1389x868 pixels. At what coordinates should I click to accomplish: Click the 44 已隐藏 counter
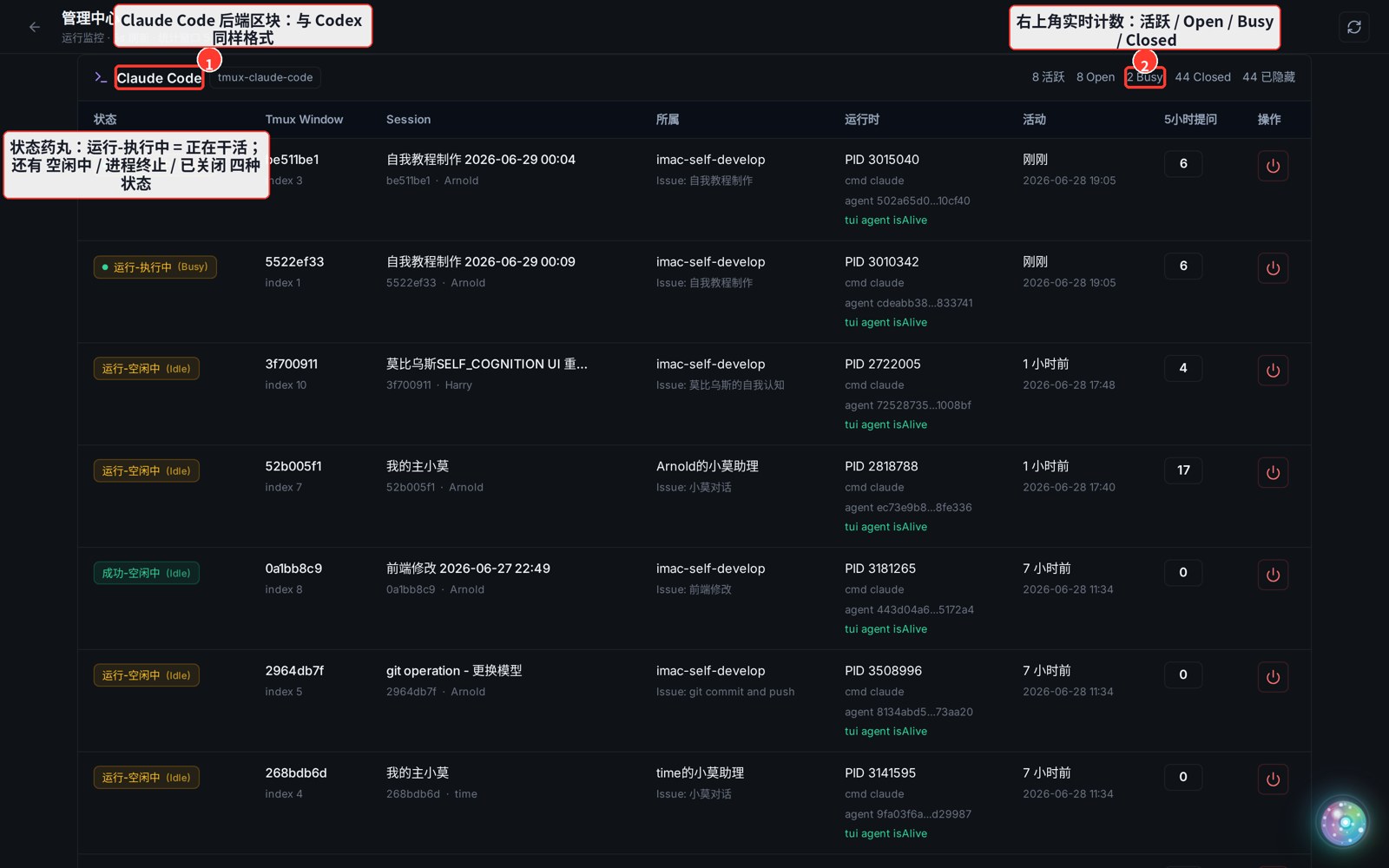1268,77
